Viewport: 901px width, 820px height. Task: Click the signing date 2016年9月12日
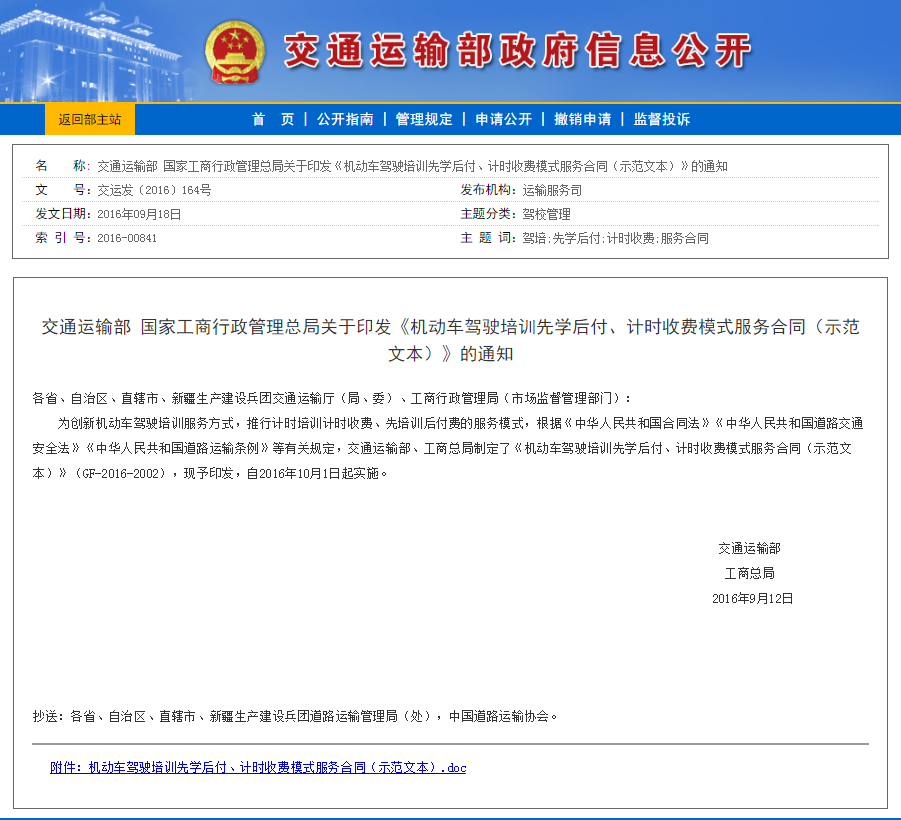coord(752,598)
